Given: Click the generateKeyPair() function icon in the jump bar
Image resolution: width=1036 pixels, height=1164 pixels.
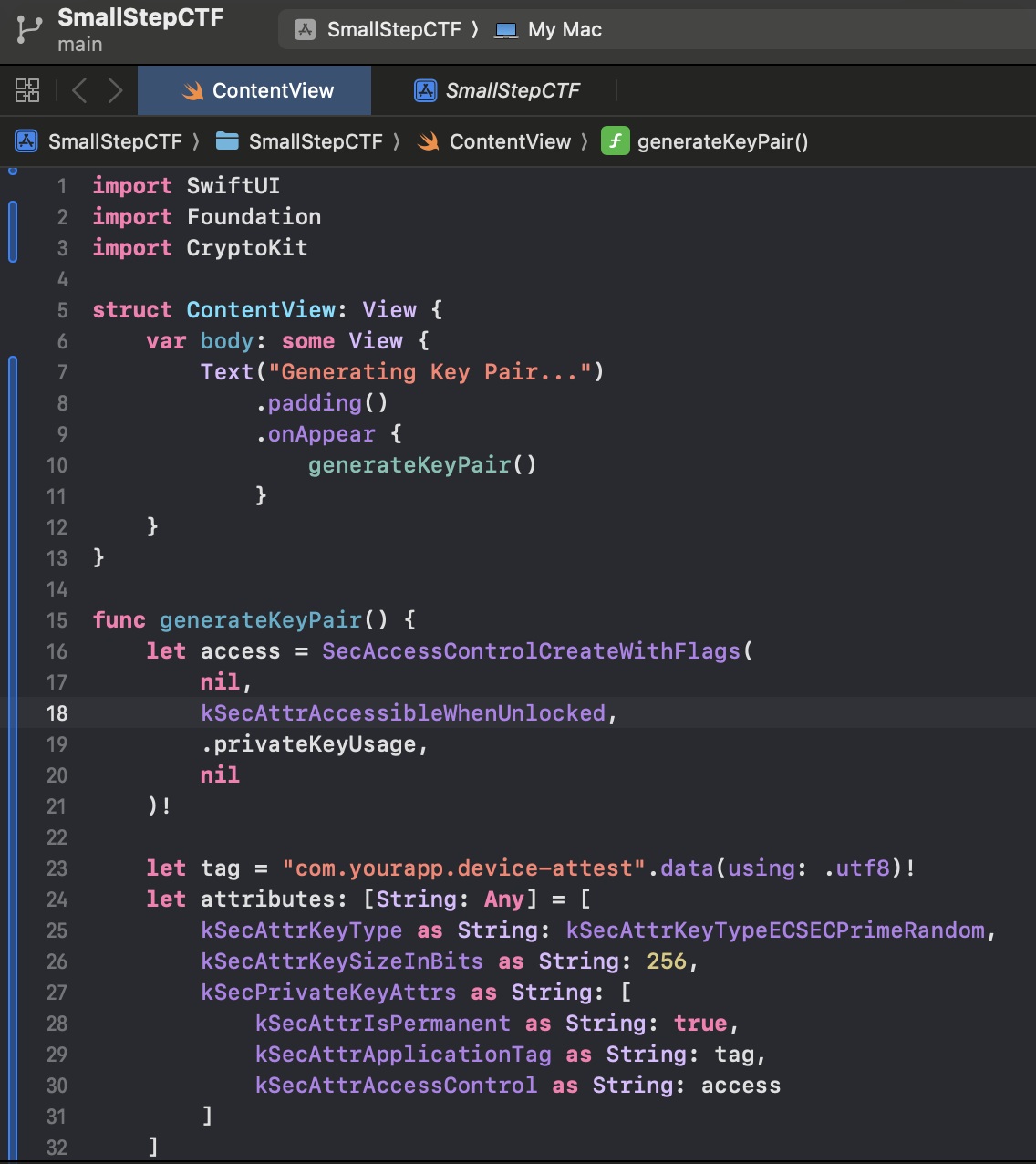Looking at the screenshot, I should tap(615, 141).
